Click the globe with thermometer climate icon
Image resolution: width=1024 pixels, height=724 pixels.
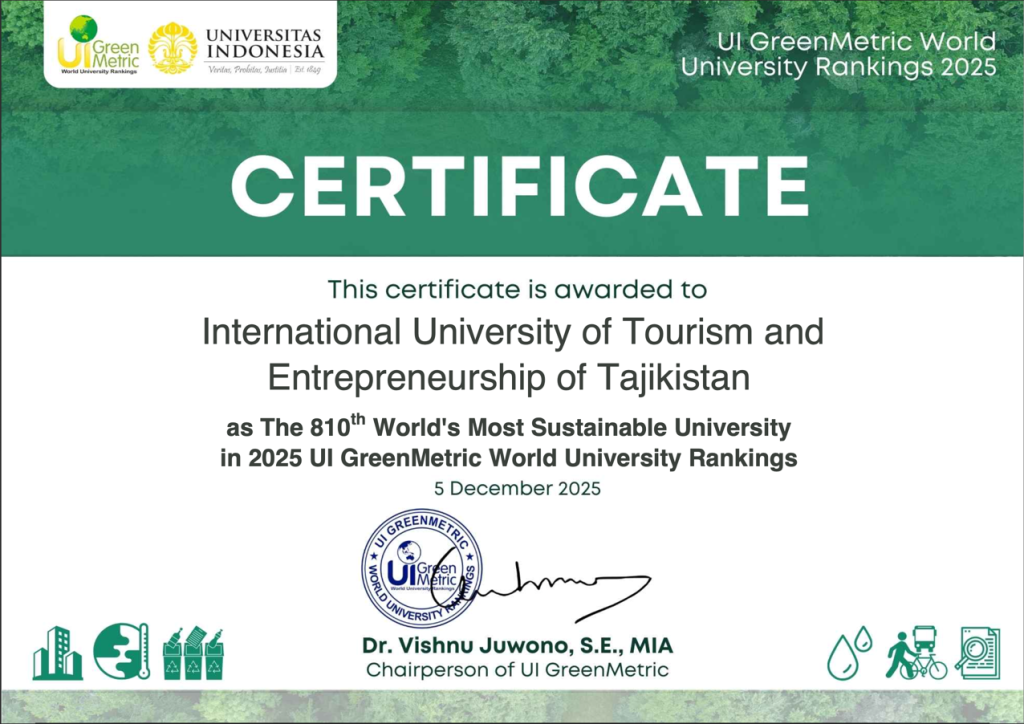coord(121,651)
